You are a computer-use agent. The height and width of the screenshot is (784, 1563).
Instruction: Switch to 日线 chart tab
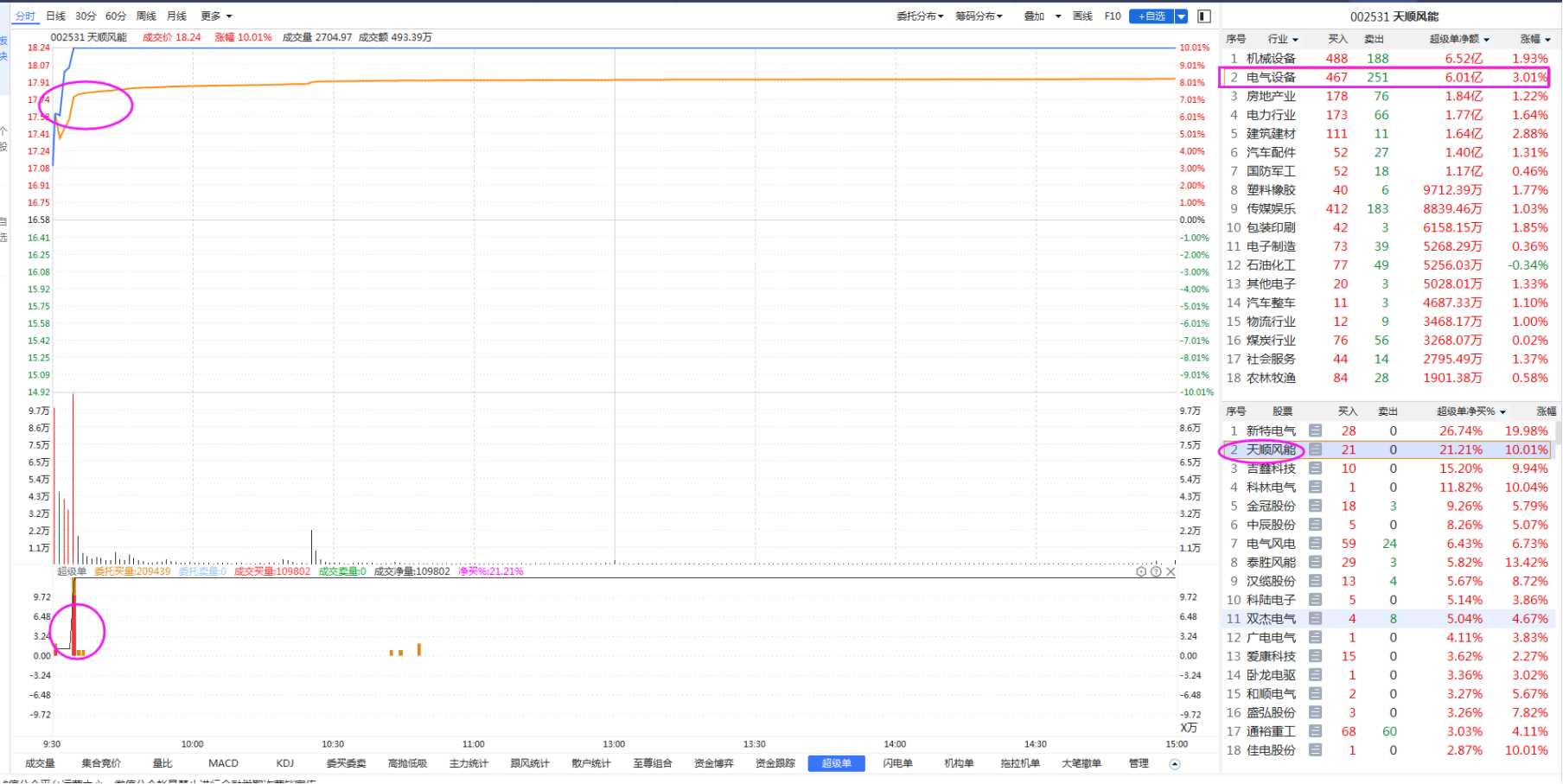pyautogui.click(x=55, y=16)
